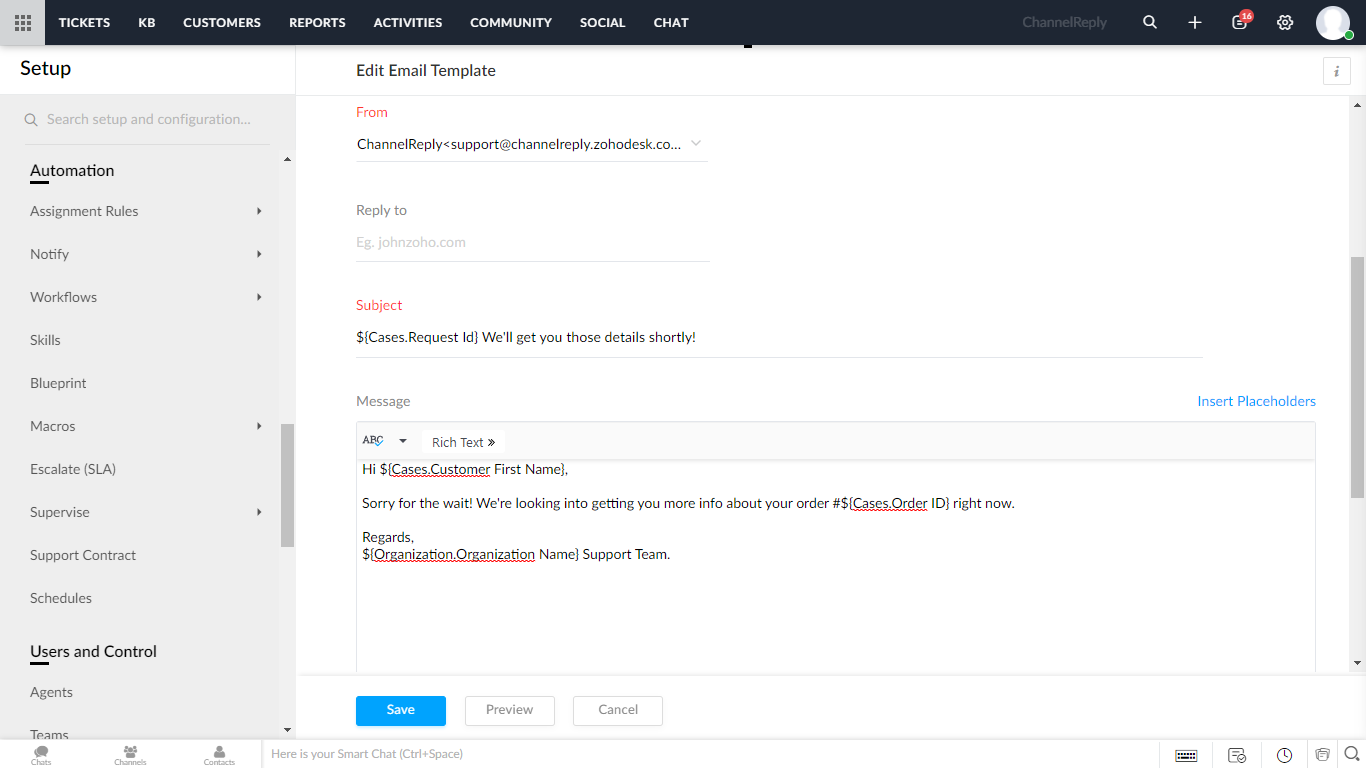
Task: Click the Cancel button
Action: pos(618,710)
